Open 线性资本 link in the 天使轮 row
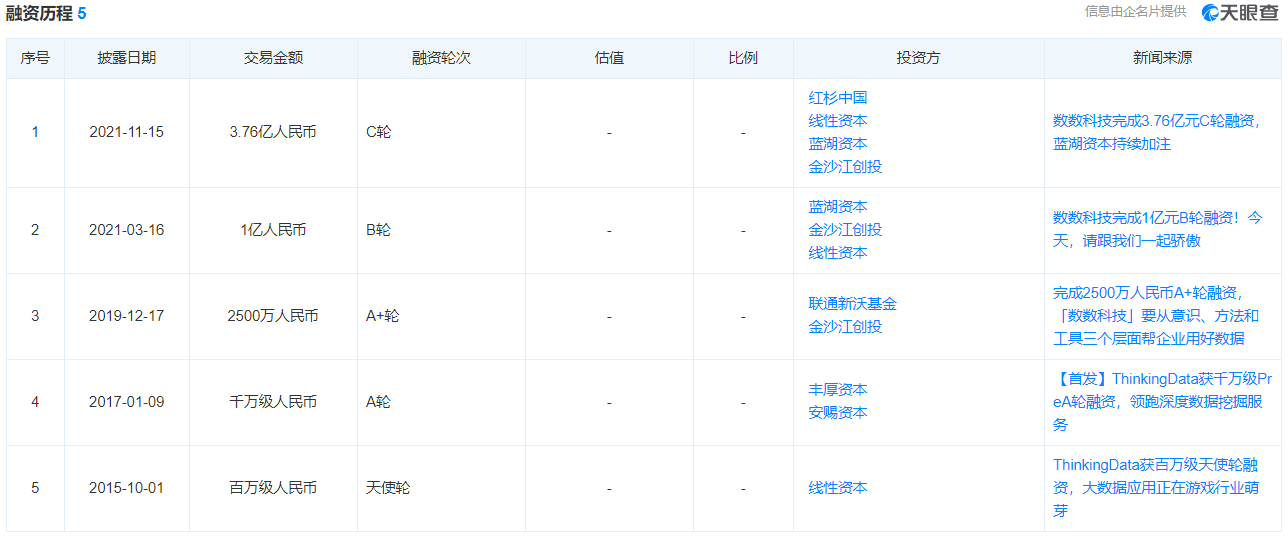 [838, 488]
